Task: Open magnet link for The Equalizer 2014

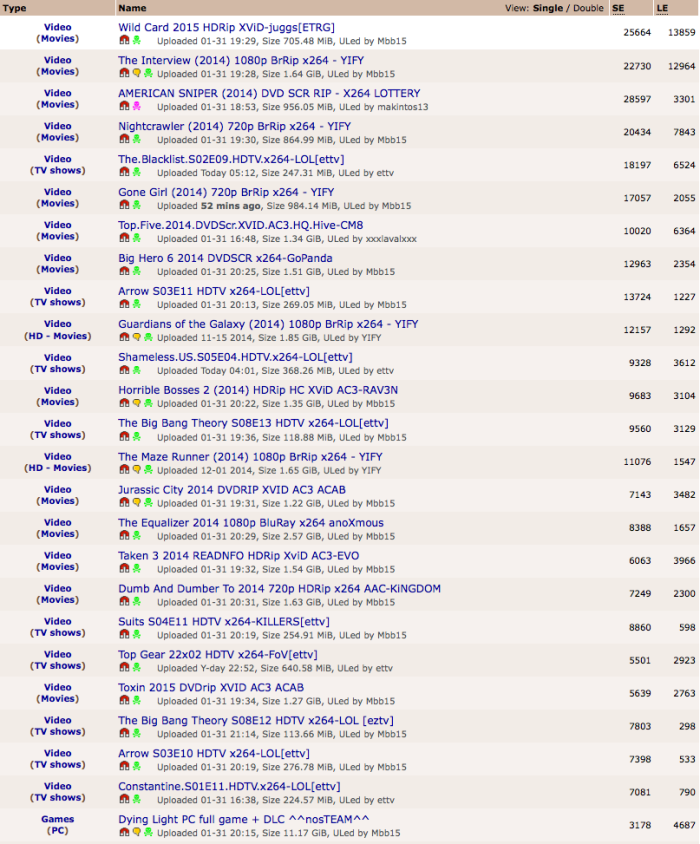Action: pos(124,535)
